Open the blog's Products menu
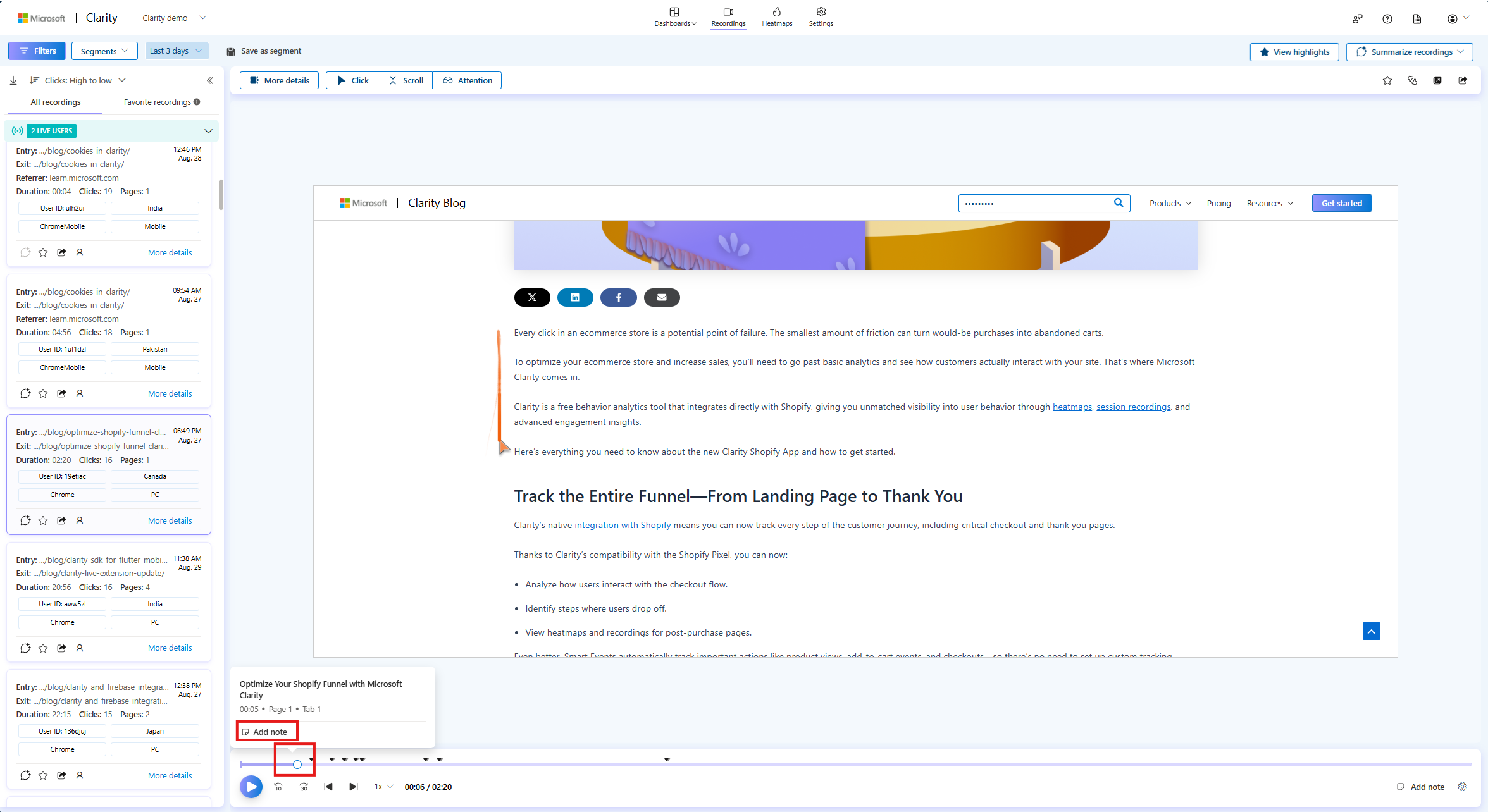The height and width of the screenshot is (812, 1488). [1170, 203]
